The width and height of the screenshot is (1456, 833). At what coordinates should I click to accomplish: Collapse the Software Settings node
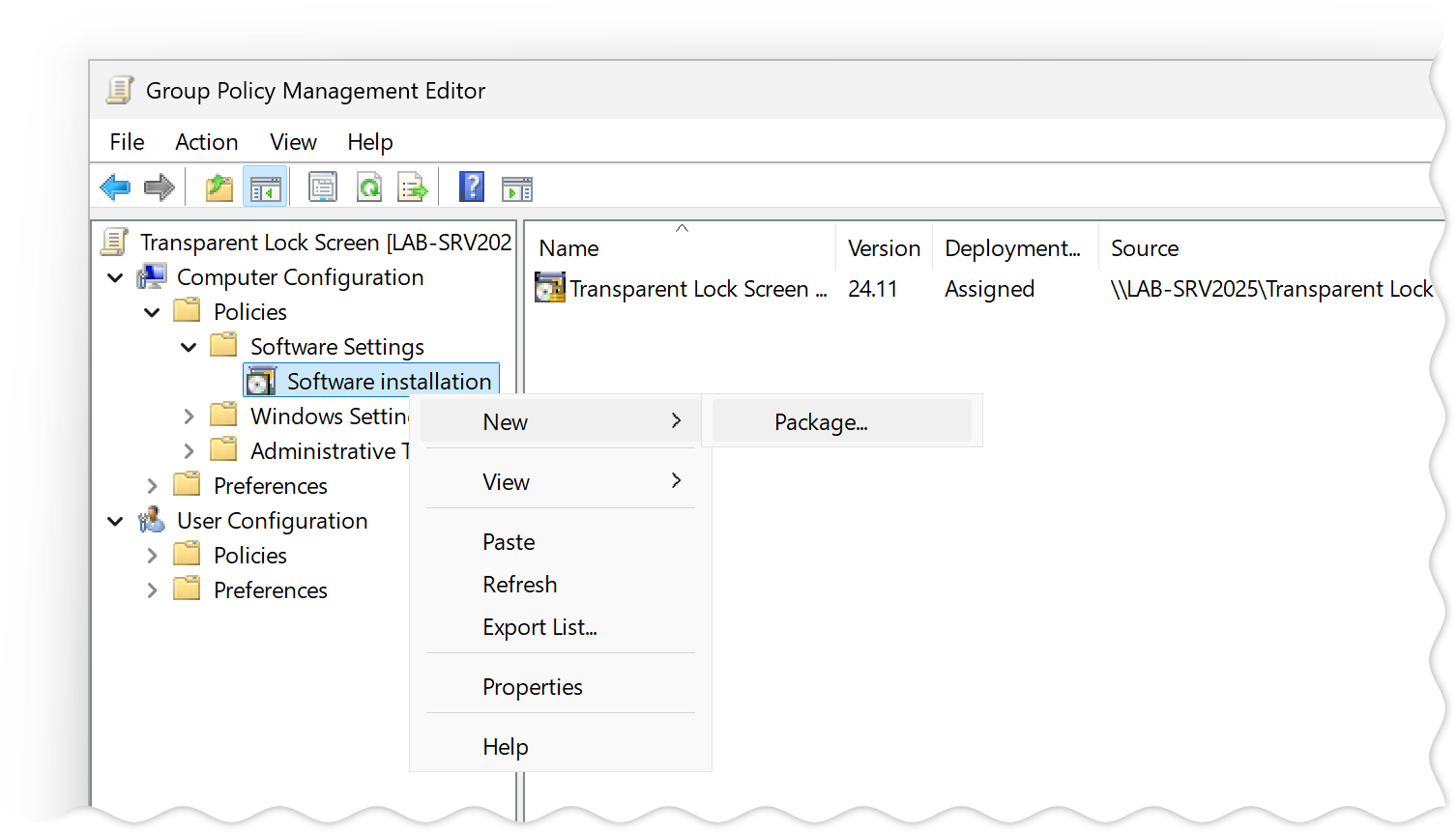[x=189, y=347]
